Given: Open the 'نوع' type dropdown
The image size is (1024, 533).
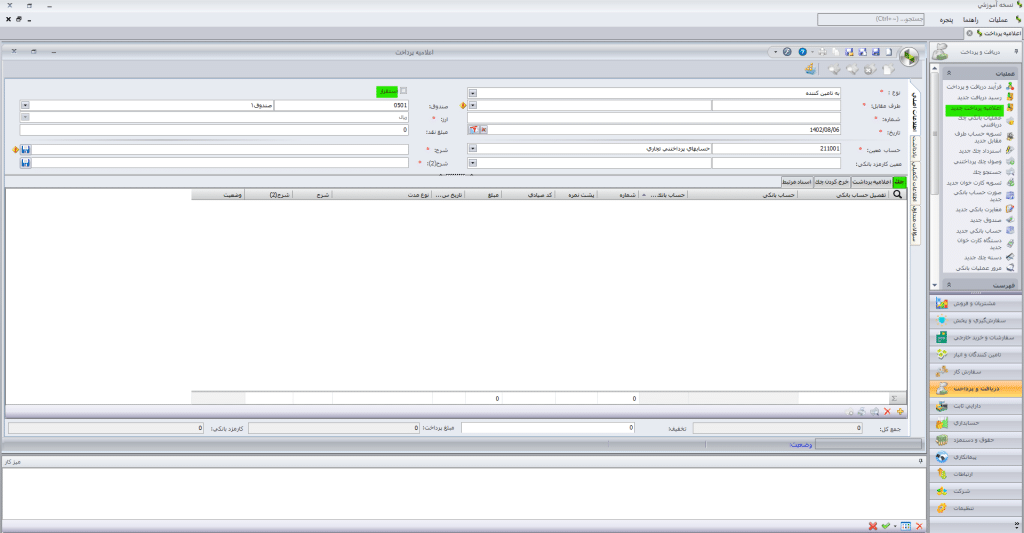Looking at the screenshot, I should [x=473, y=93].
